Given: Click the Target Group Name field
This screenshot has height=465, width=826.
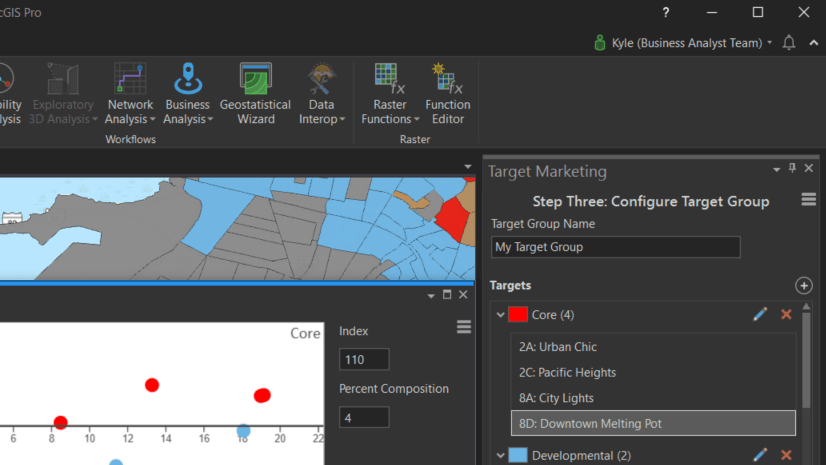Looking at the screenshot, I should [615, 247].
